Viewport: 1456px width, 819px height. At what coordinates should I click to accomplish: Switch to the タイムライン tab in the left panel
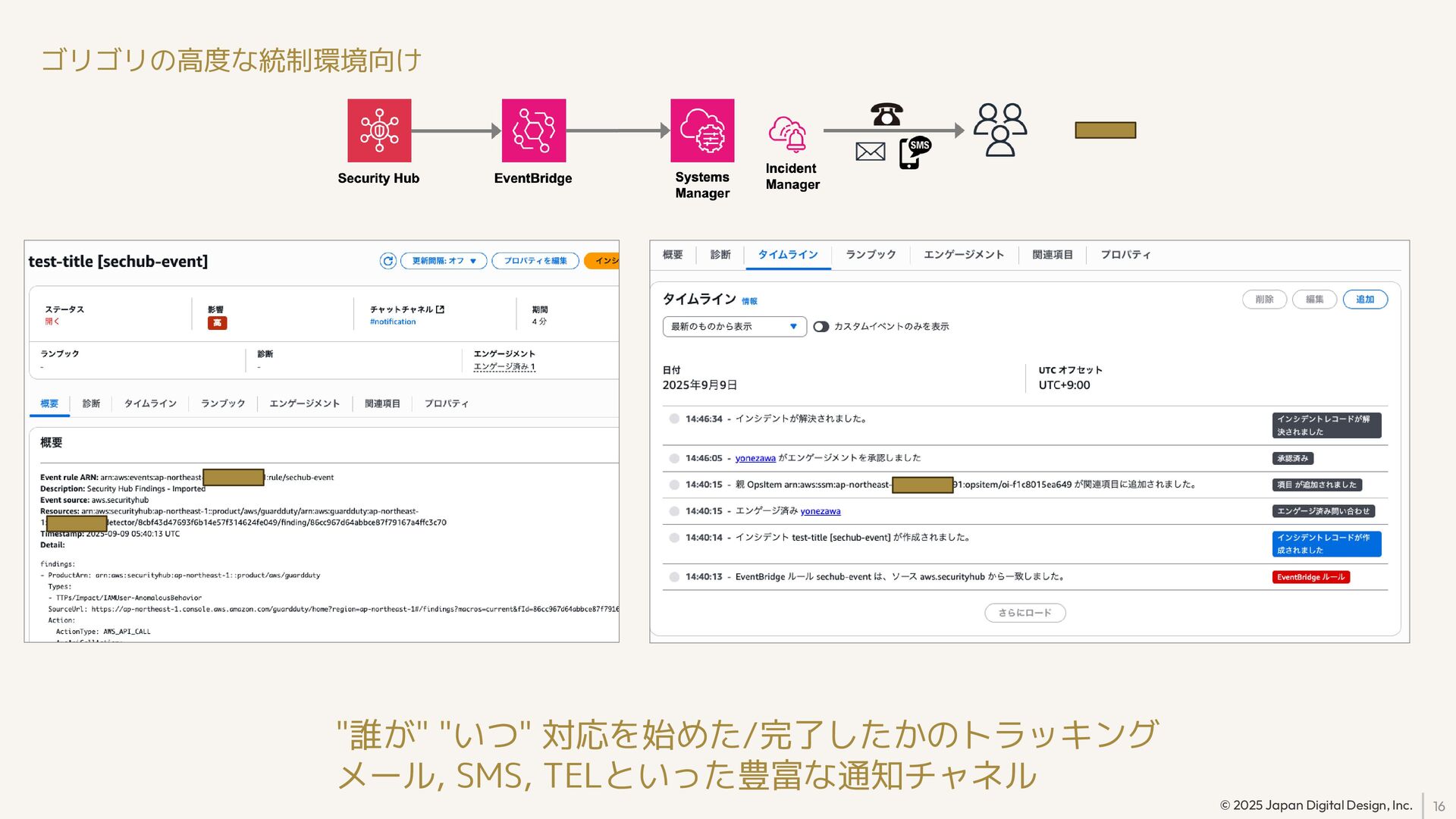(150, 403)
